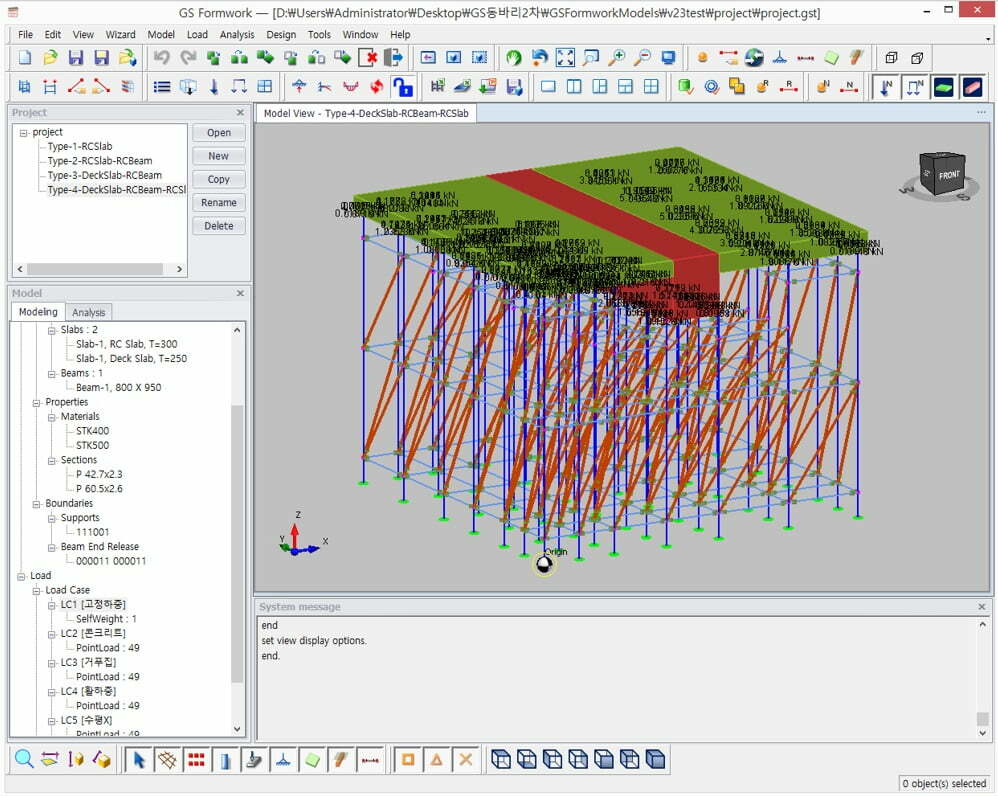Click the FRONT face of view cube
The image size is (998, 796).
coord(948,175)
